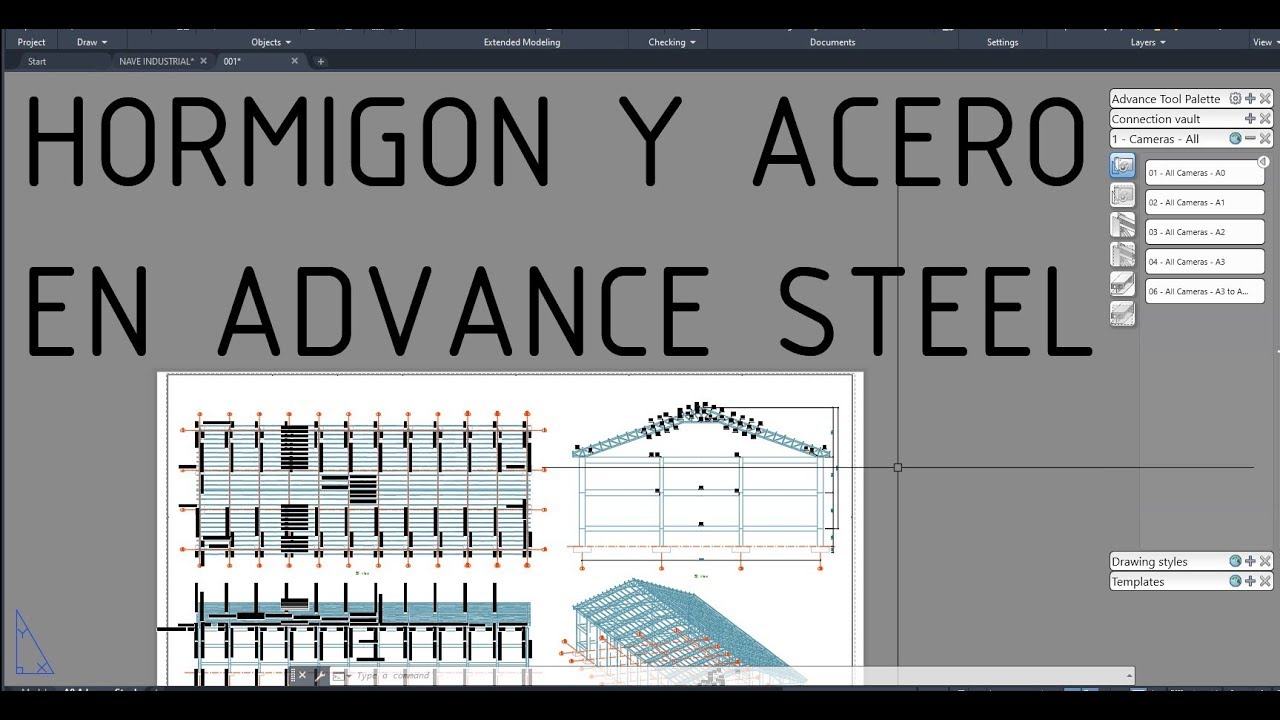Close the Advance Tool Palette panel
Image resolution: width=1280 pixels, height=720 pixels.
(x=1265, y=99)
